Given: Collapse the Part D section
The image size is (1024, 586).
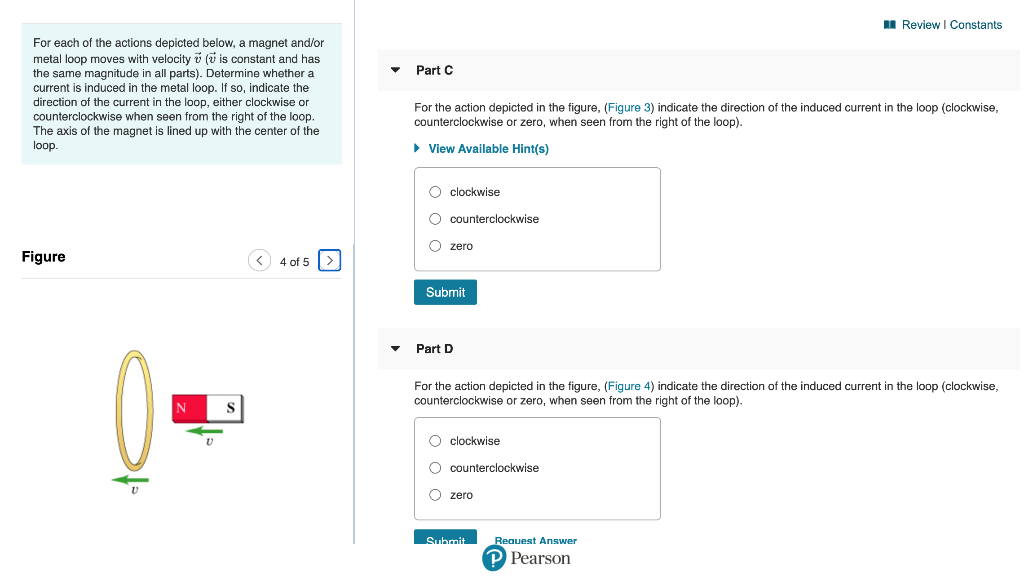Looking at the screenshot, I should pos(395,348).
